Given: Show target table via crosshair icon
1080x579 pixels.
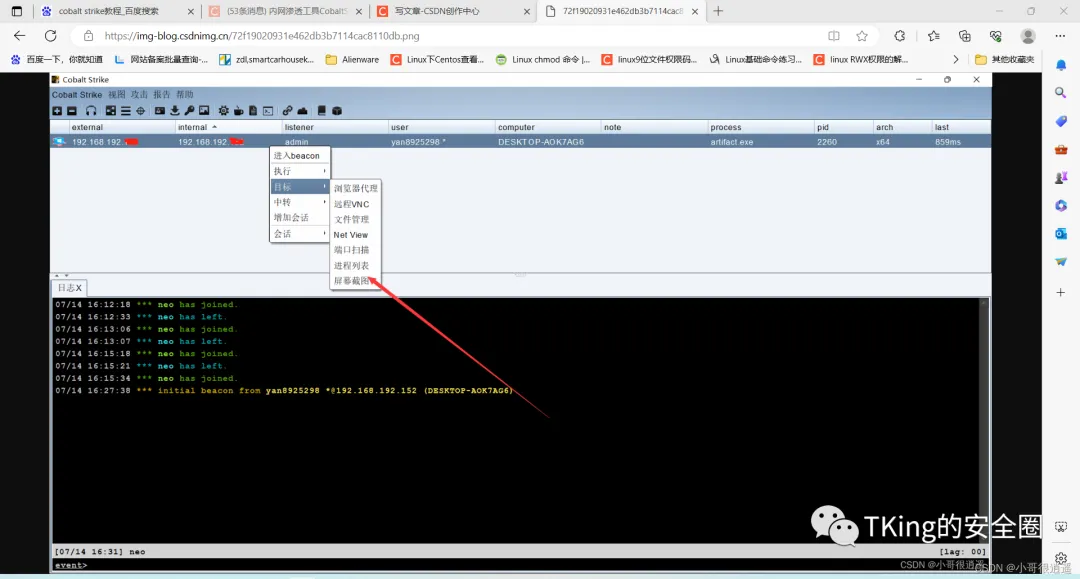Looking at the screenshot, I should click(141, 111).
